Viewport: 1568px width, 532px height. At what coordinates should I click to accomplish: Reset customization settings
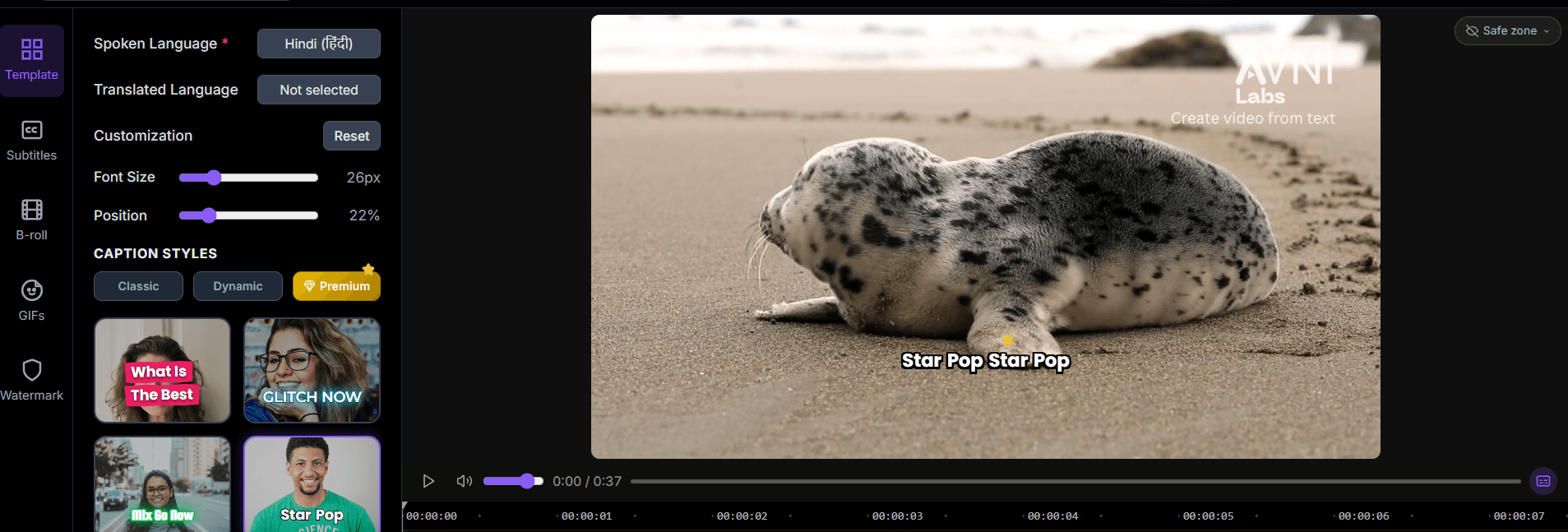coord(352,136)
